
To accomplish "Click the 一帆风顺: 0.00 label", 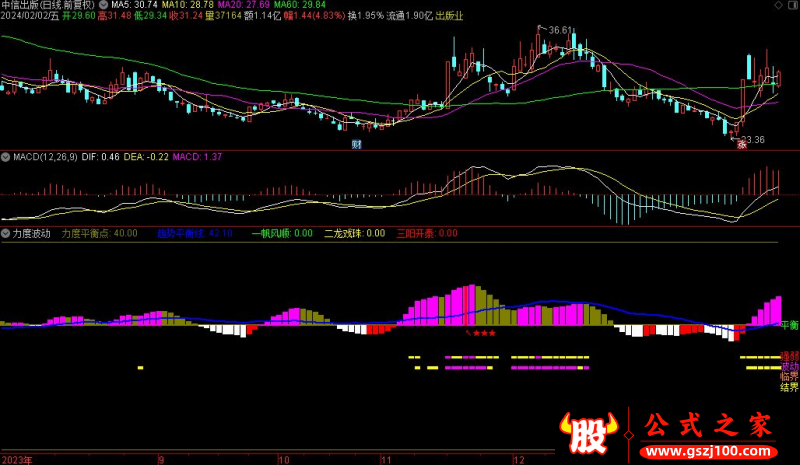I will click(282, 234).
